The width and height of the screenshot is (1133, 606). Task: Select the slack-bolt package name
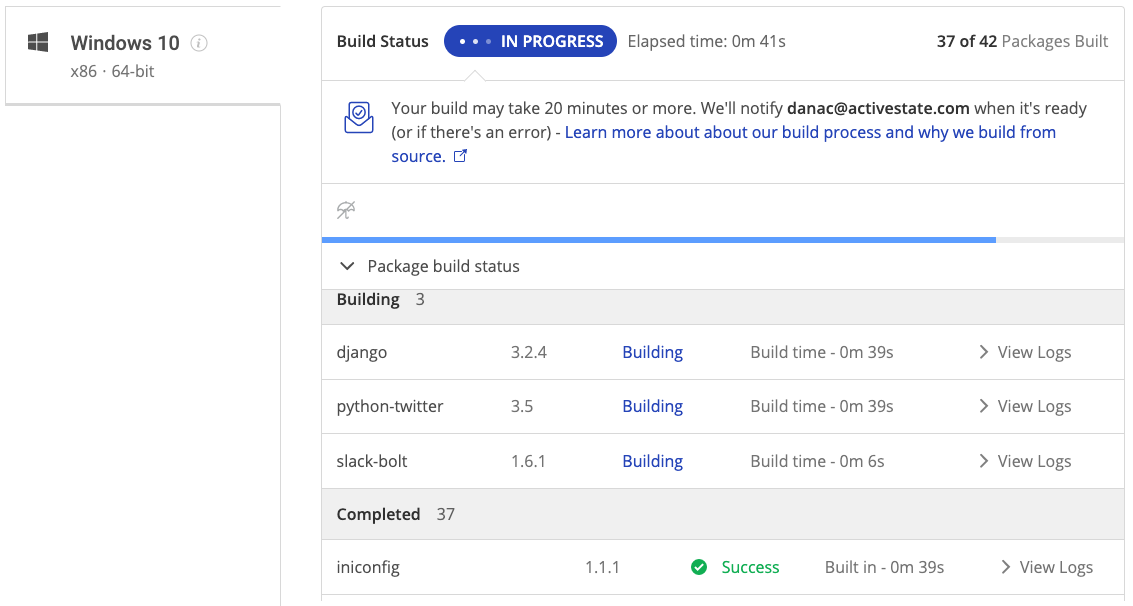[x=372, y=462]
